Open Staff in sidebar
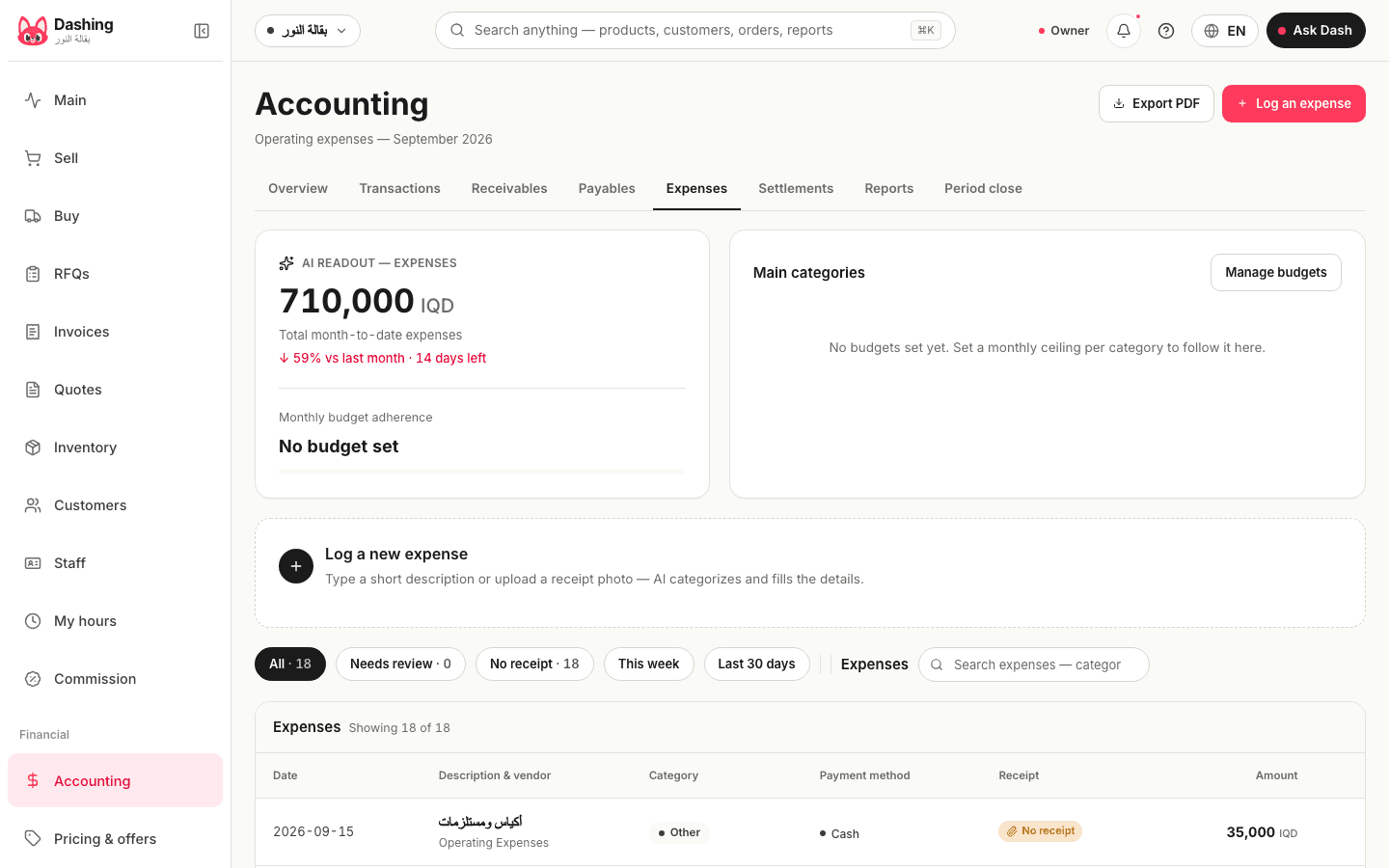1389x868 pixels. click(115, 563)
